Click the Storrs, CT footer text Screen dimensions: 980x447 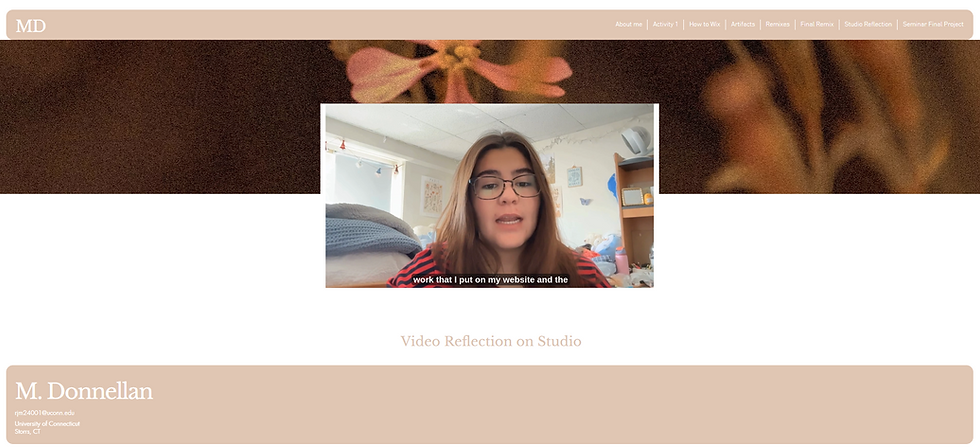click(28, 431)
